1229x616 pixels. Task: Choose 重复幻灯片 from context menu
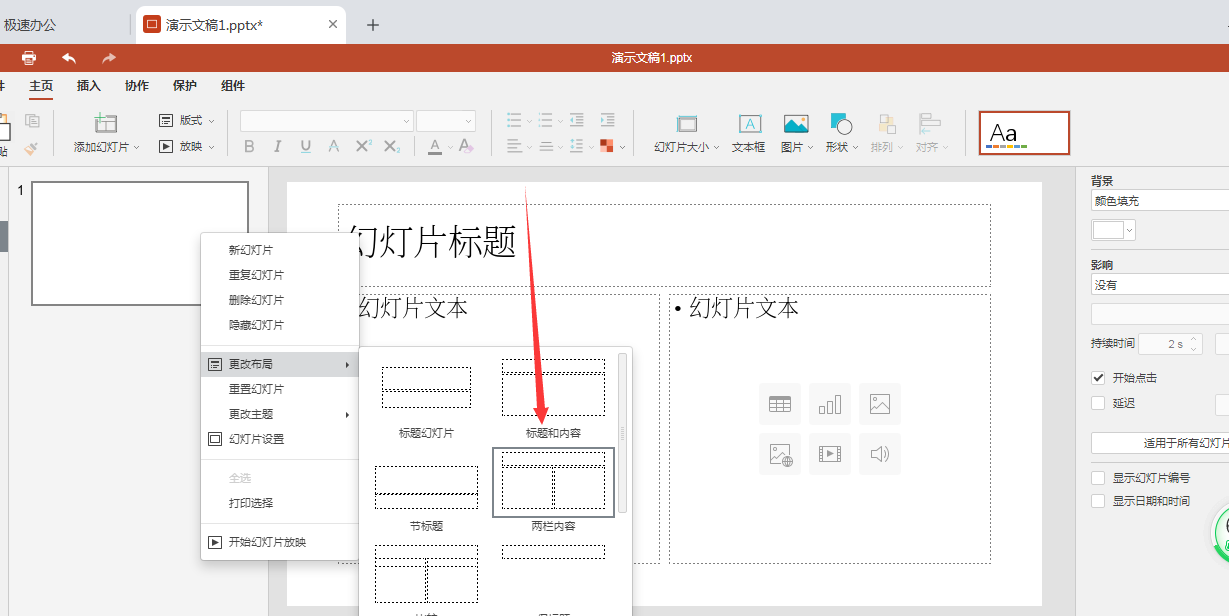pos(280,275)
